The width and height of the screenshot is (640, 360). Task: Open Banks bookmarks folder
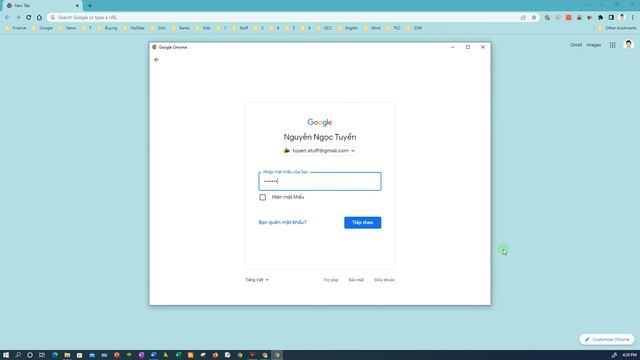181,28
